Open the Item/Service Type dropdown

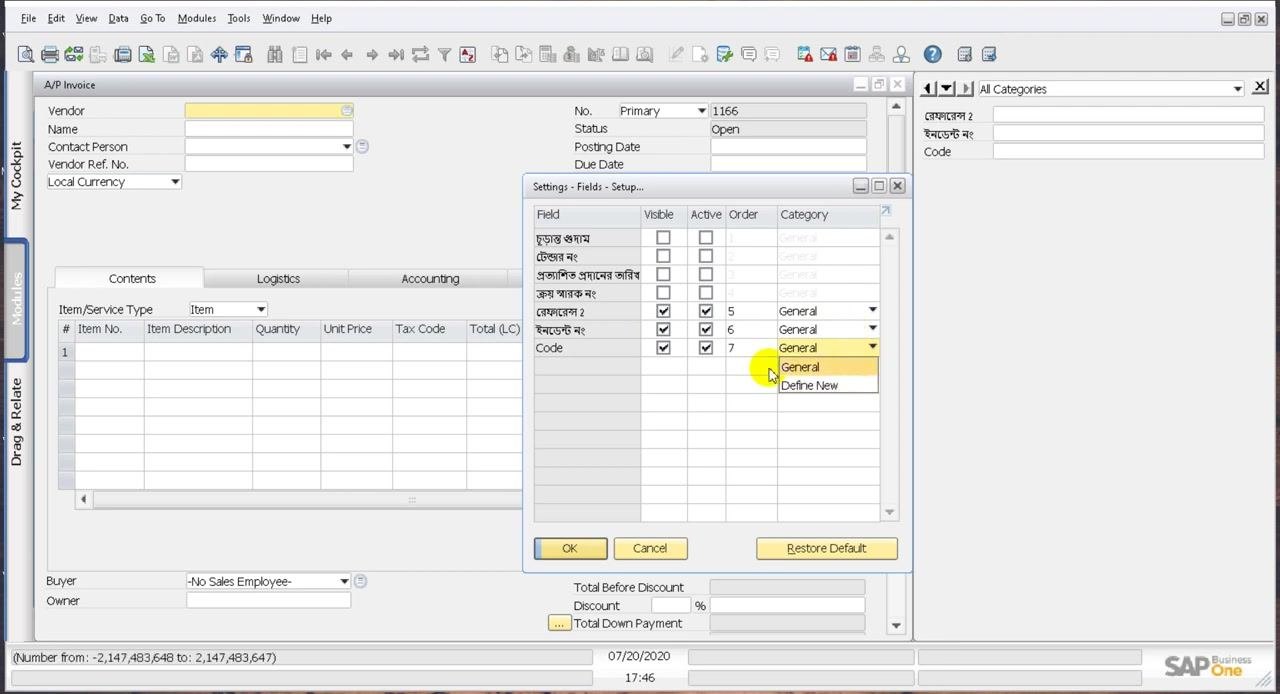(x=261, y=310)
